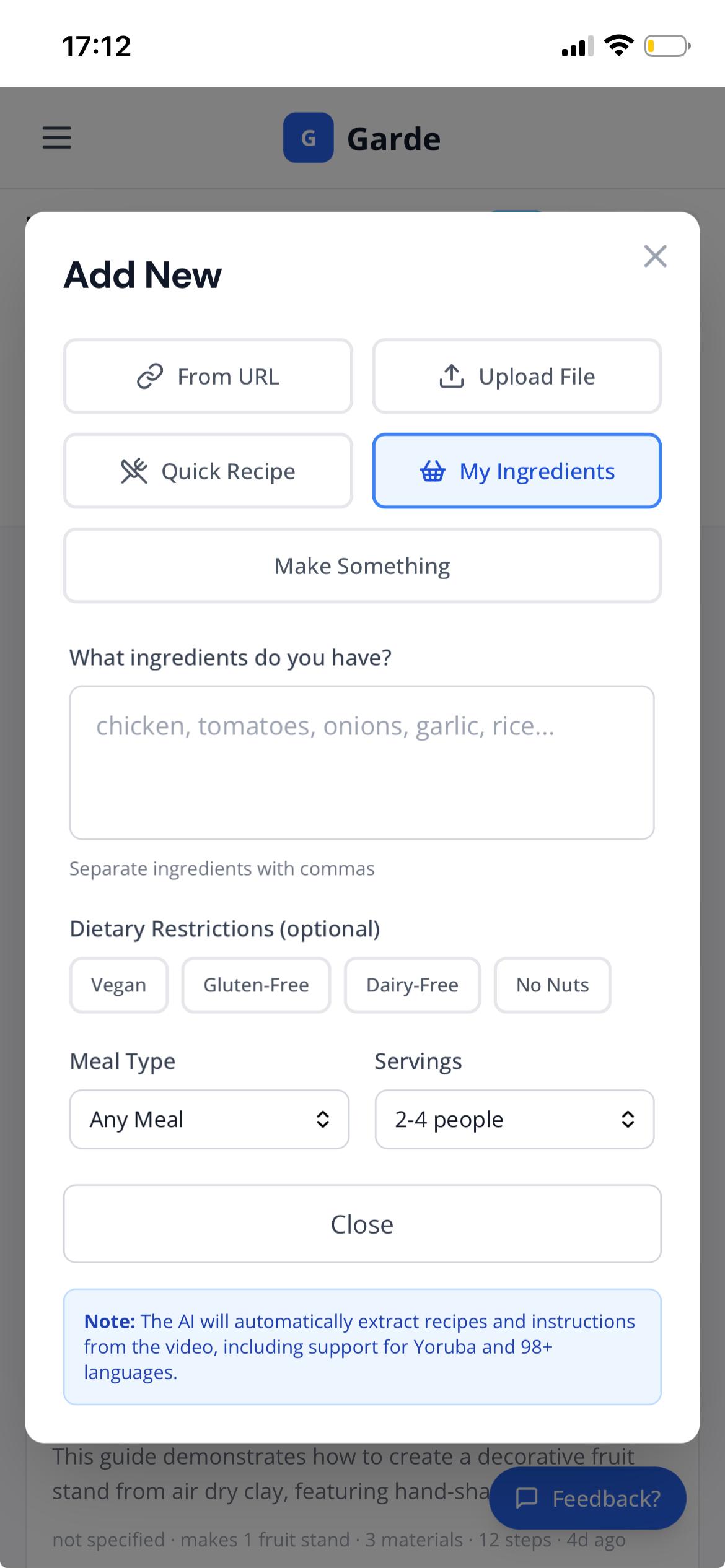Image resolution: width=725 pixels, height=1568 pixels.
Task: Enable the Gluten-Free restriction
Action: [255, 985]
